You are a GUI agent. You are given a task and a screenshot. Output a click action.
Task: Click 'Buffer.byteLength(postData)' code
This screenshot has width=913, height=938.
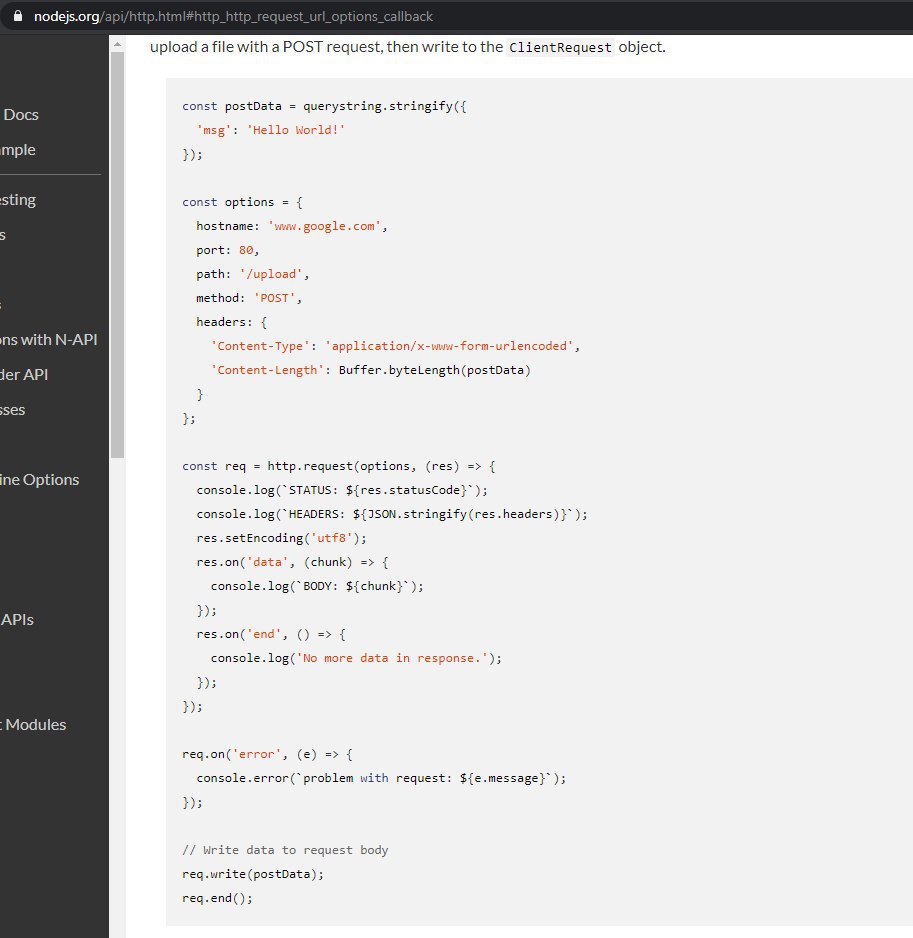(434, 370)
